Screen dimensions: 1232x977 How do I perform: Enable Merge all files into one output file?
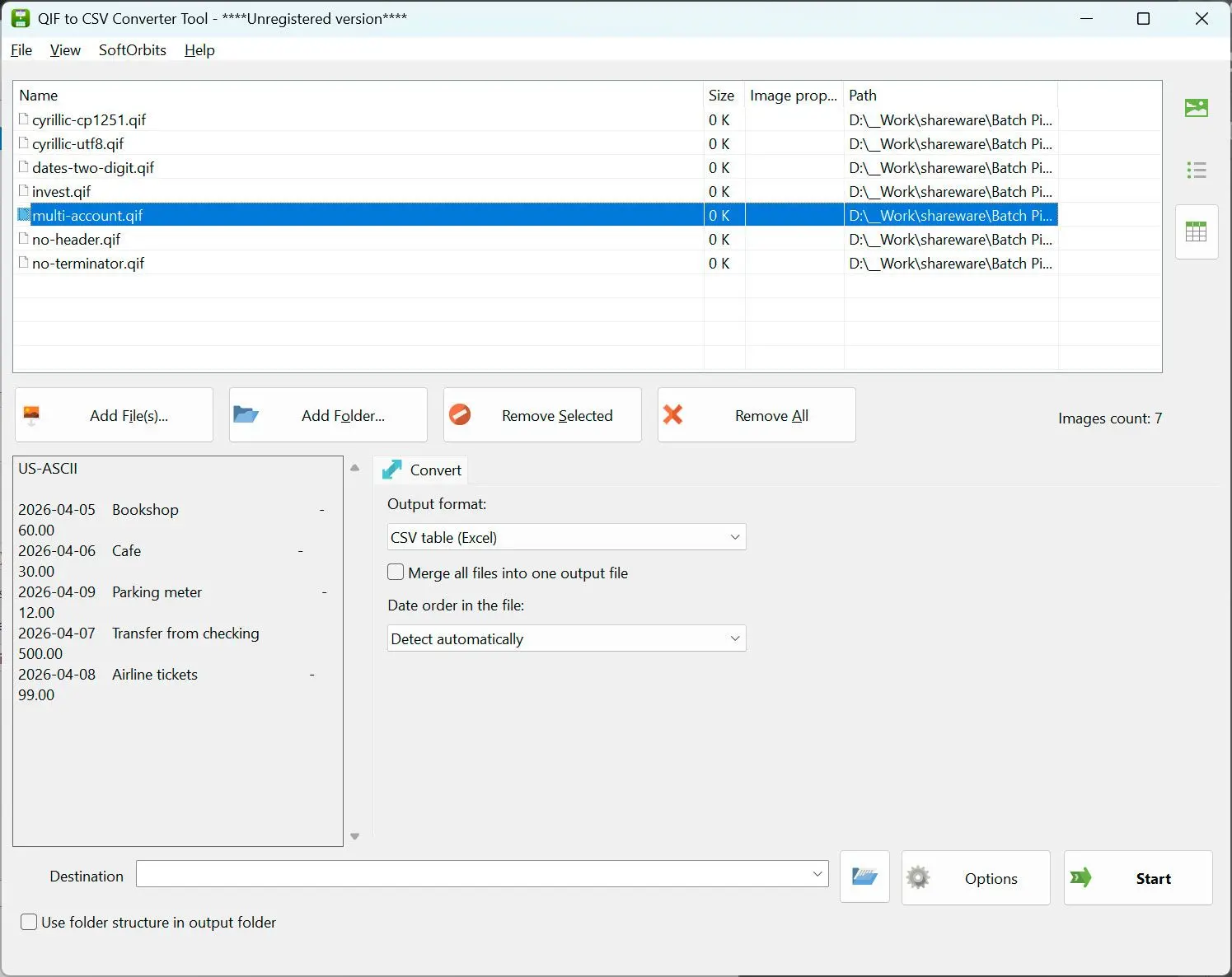point(396,572)
